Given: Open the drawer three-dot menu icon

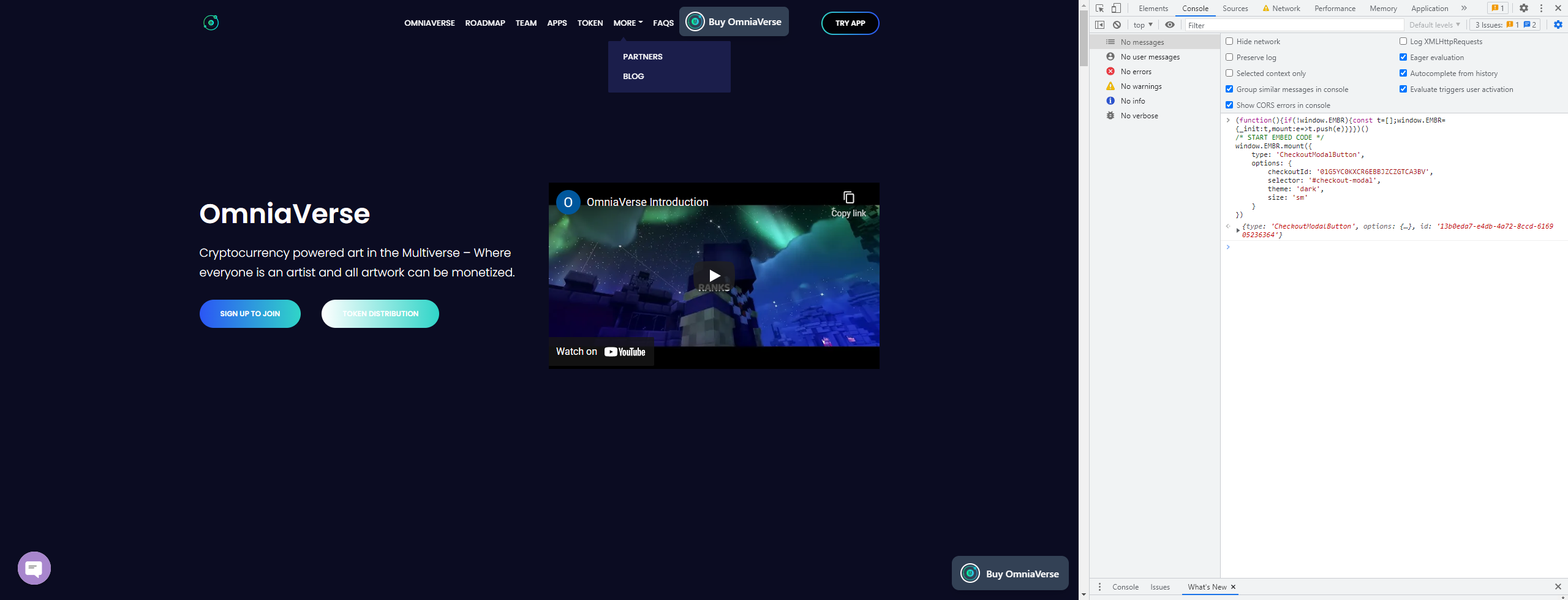Looking at the screenshot, I should click(x=1099, y=587).
